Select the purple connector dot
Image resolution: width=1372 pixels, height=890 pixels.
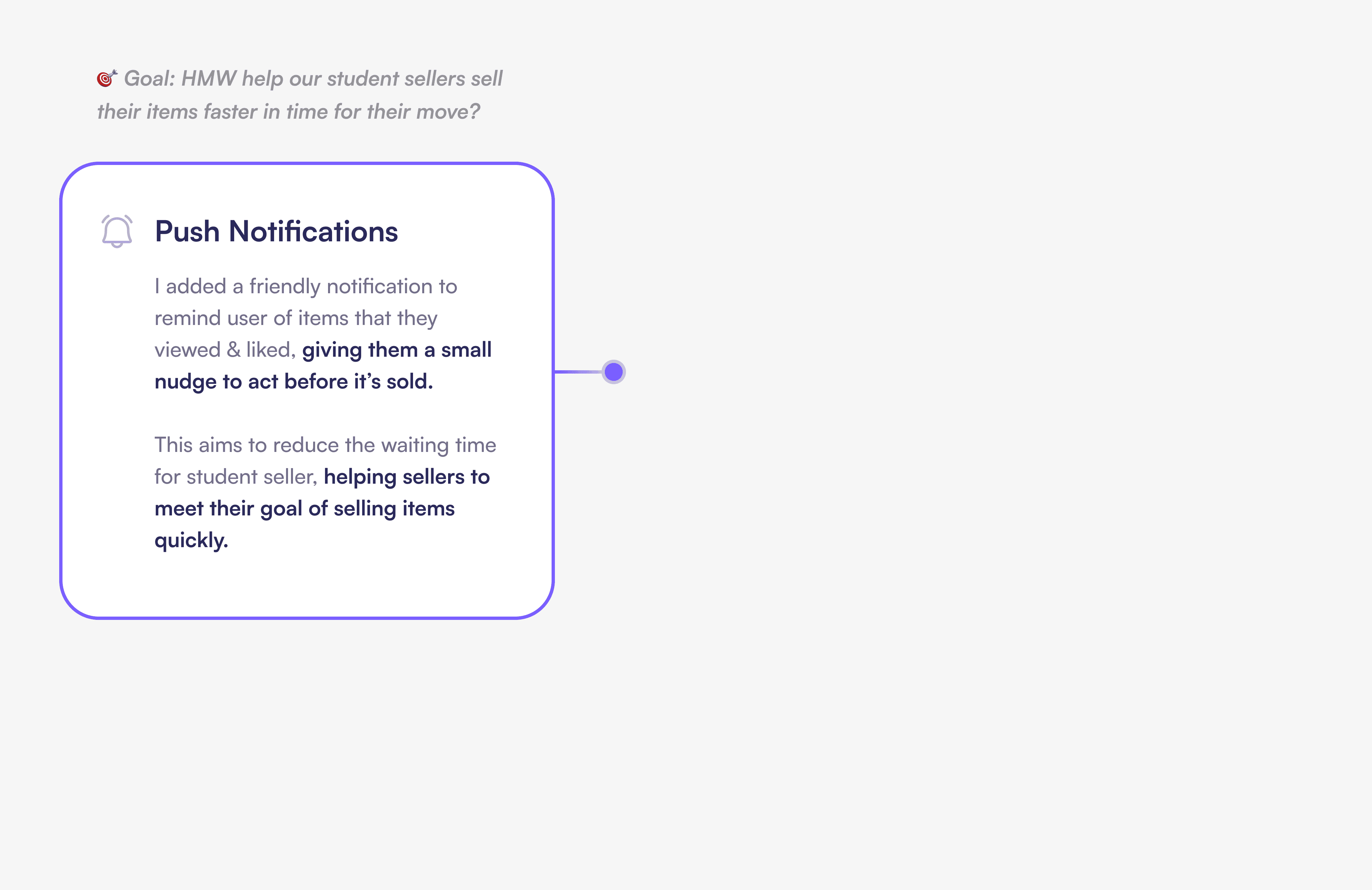(x=613, y=372)
